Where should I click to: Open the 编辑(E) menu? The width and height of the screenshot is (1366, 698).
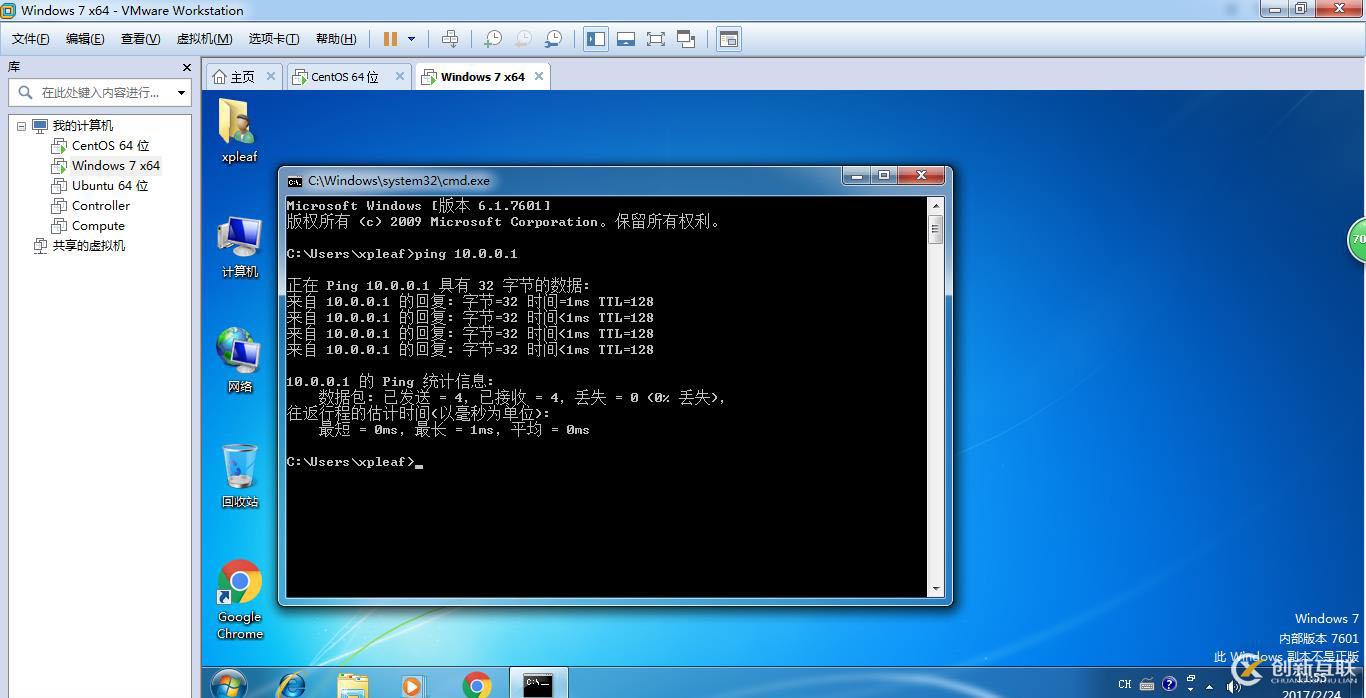tap(85, 39)
